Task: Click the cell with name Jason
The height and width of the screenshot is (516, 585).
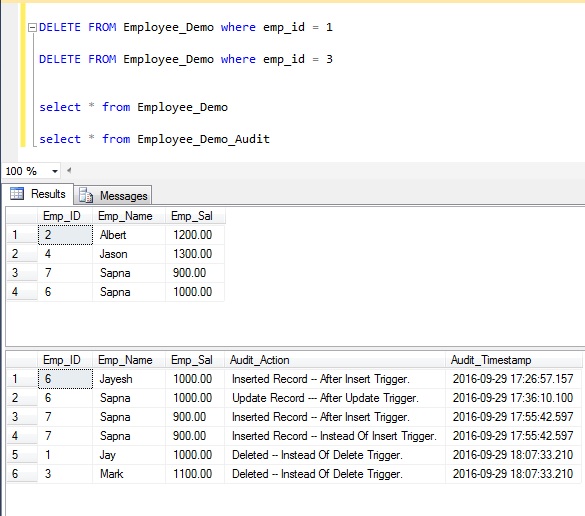Action: [x=129, y=254]
